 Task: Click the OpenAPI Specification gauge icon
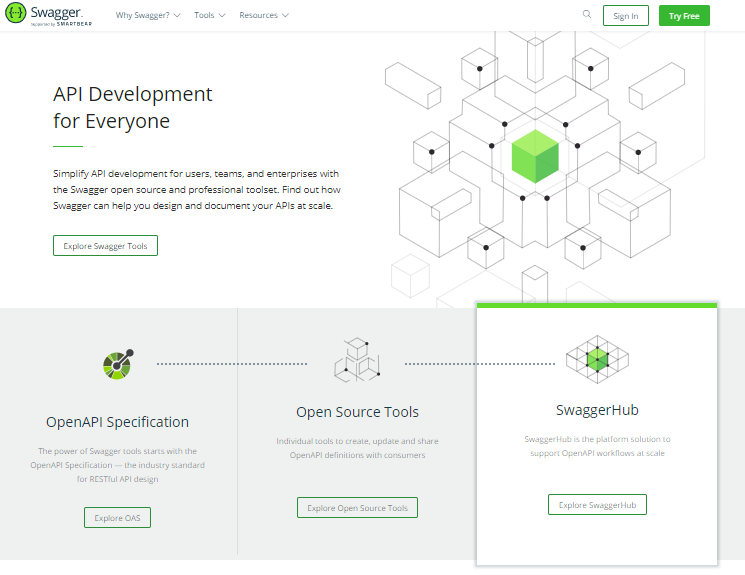(118, 364)
